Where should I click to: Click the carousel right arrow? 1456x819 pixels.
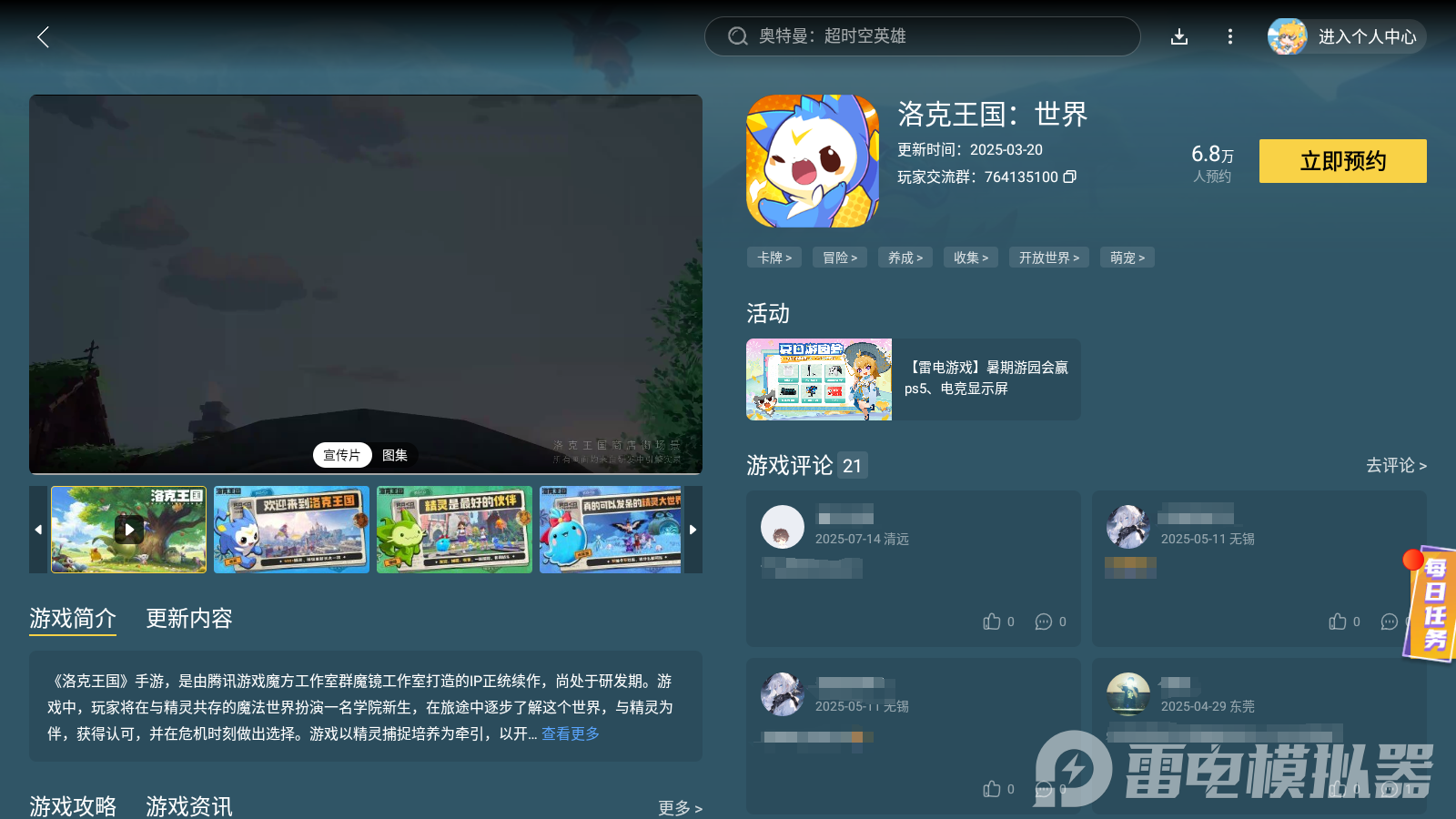[x=693, y=529]
